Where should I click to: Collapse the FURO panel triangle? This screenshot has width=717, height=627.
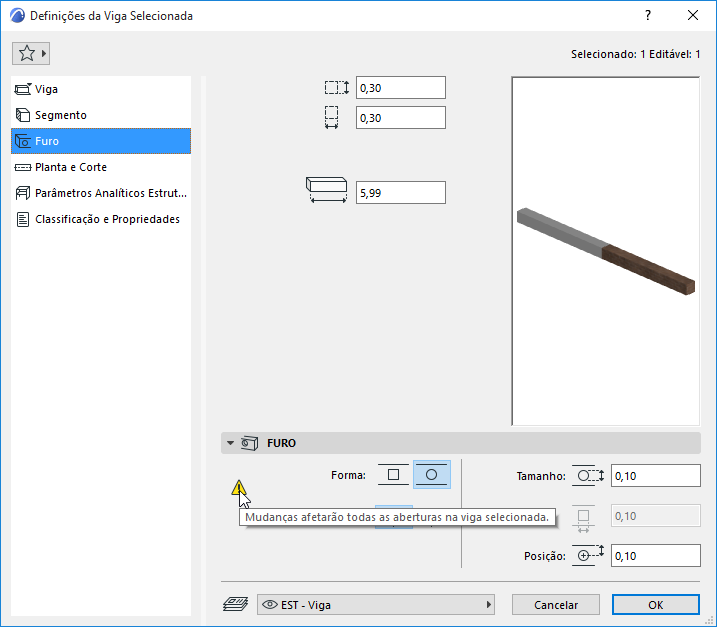coord(230,443)
